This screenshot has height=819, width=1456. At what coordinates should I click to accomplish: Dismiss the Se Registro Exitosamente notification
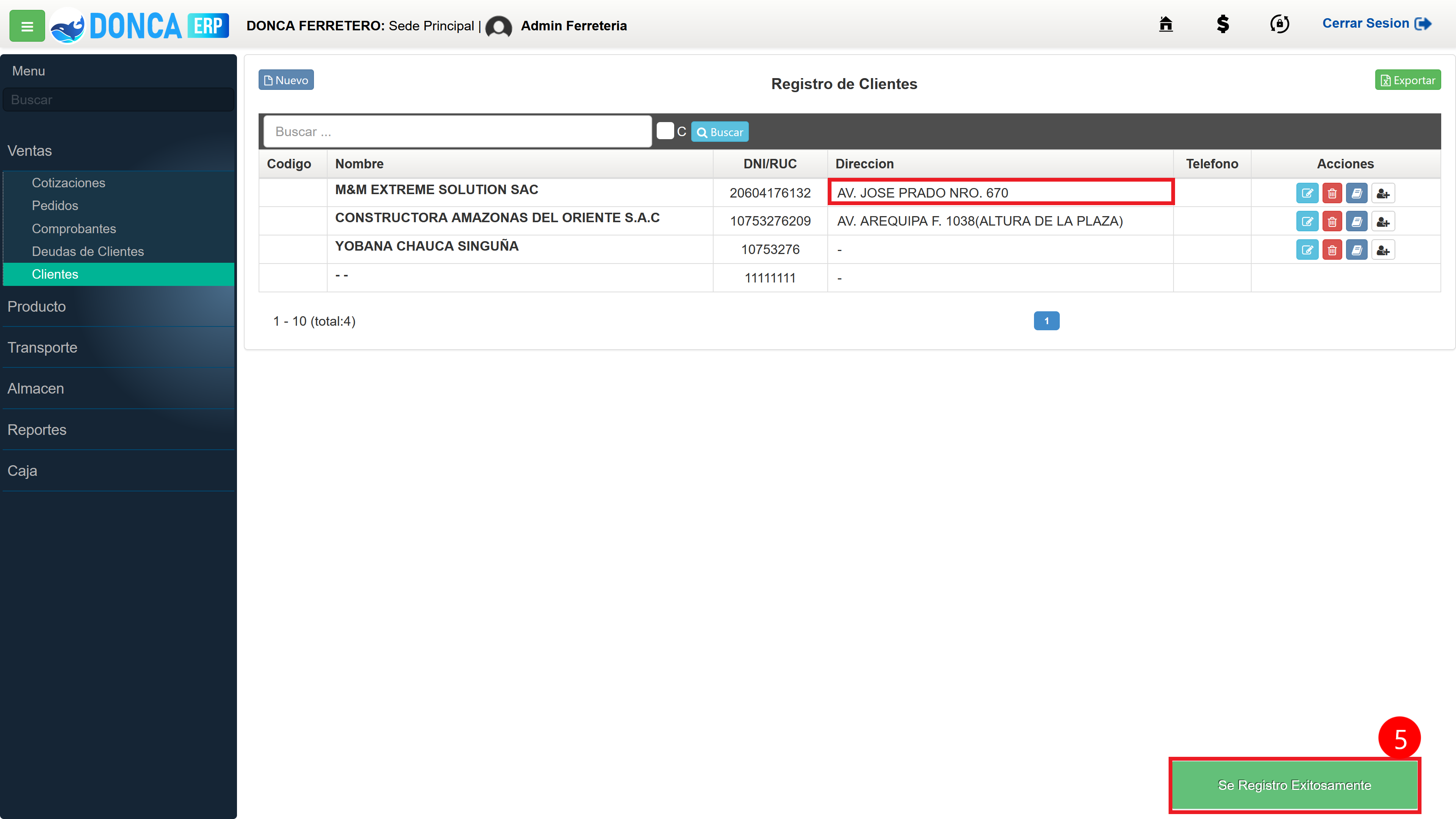click(x=1294, y=785)
